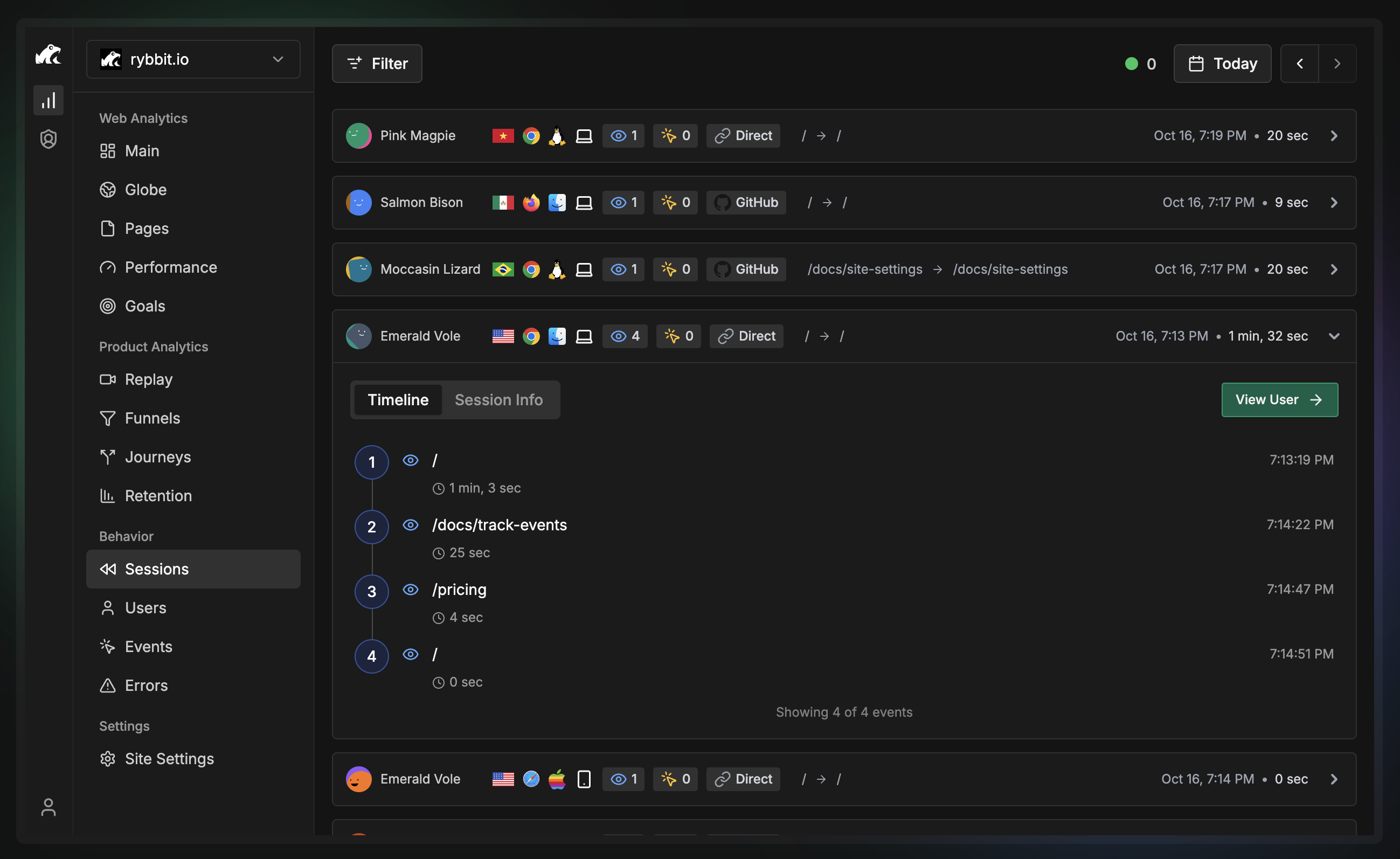
Task: Go to the Replay page
Action: tap(148, 379)
